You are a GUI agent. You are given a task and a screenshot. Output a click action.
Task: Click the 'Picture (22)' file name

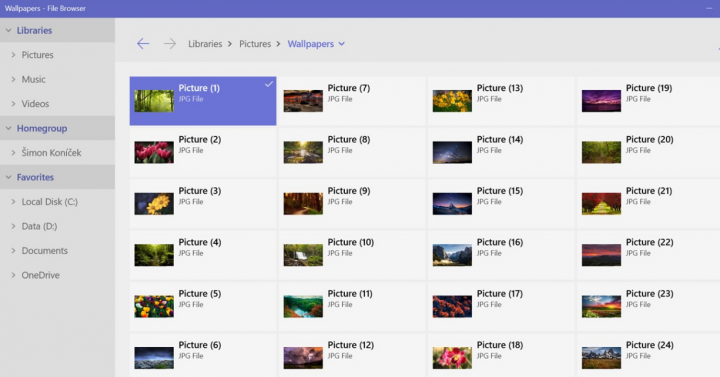[649, 242]
